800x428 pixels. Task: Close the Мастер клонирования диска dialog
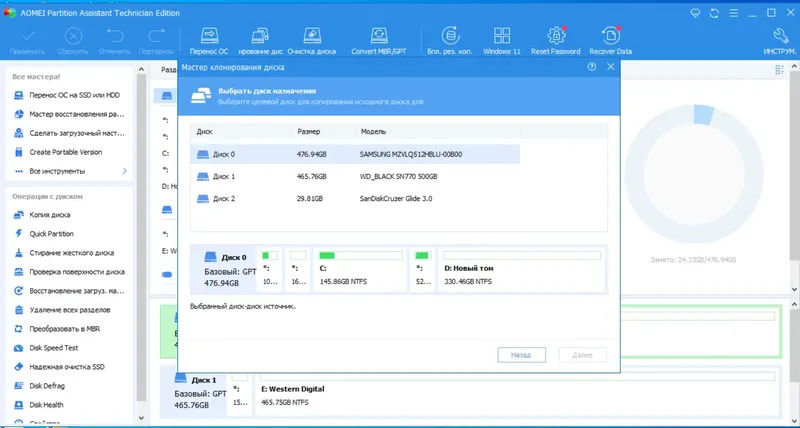click(x=611, y=67)
